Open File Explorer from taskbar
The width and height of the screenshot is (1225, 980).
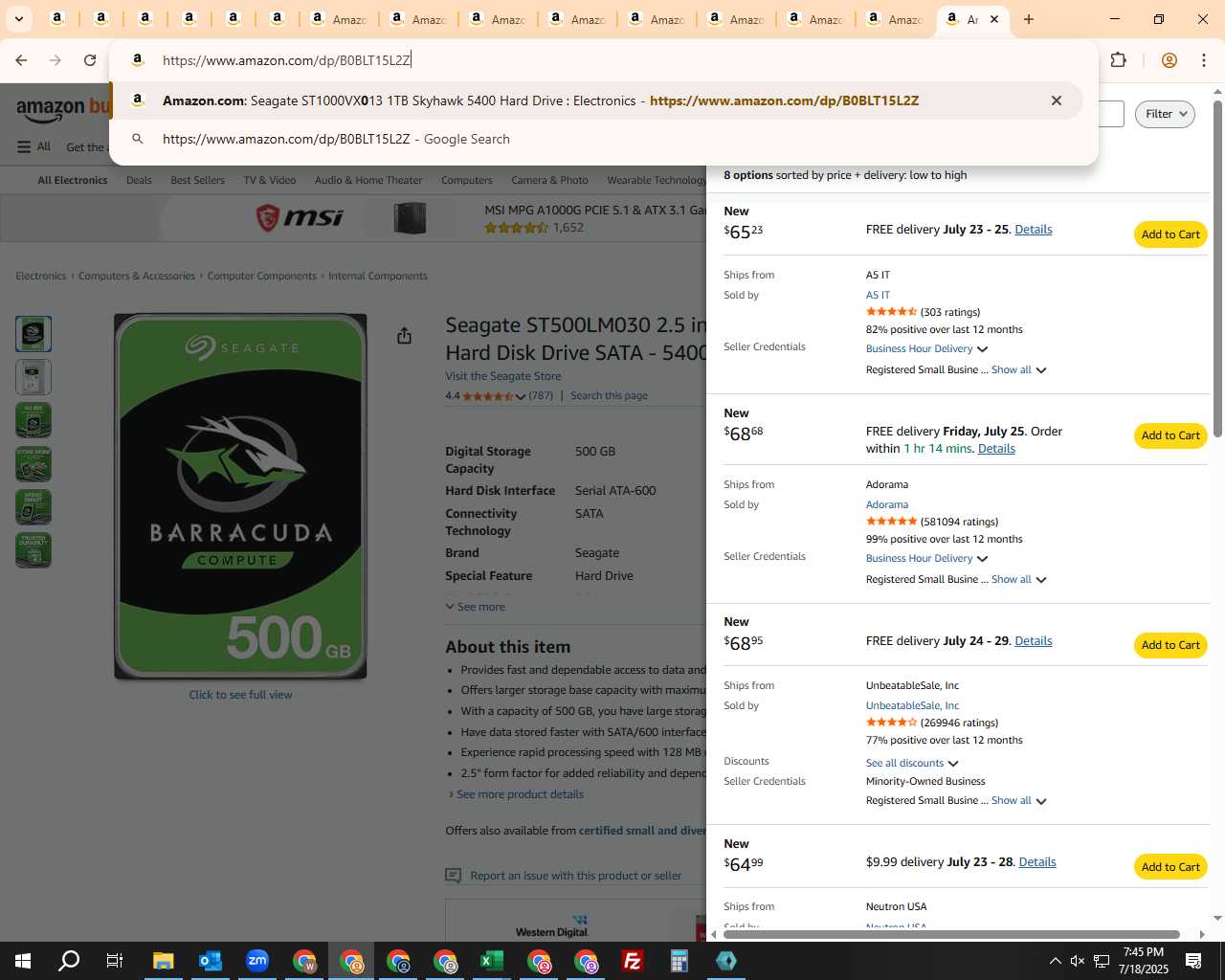tap(164, 961)
